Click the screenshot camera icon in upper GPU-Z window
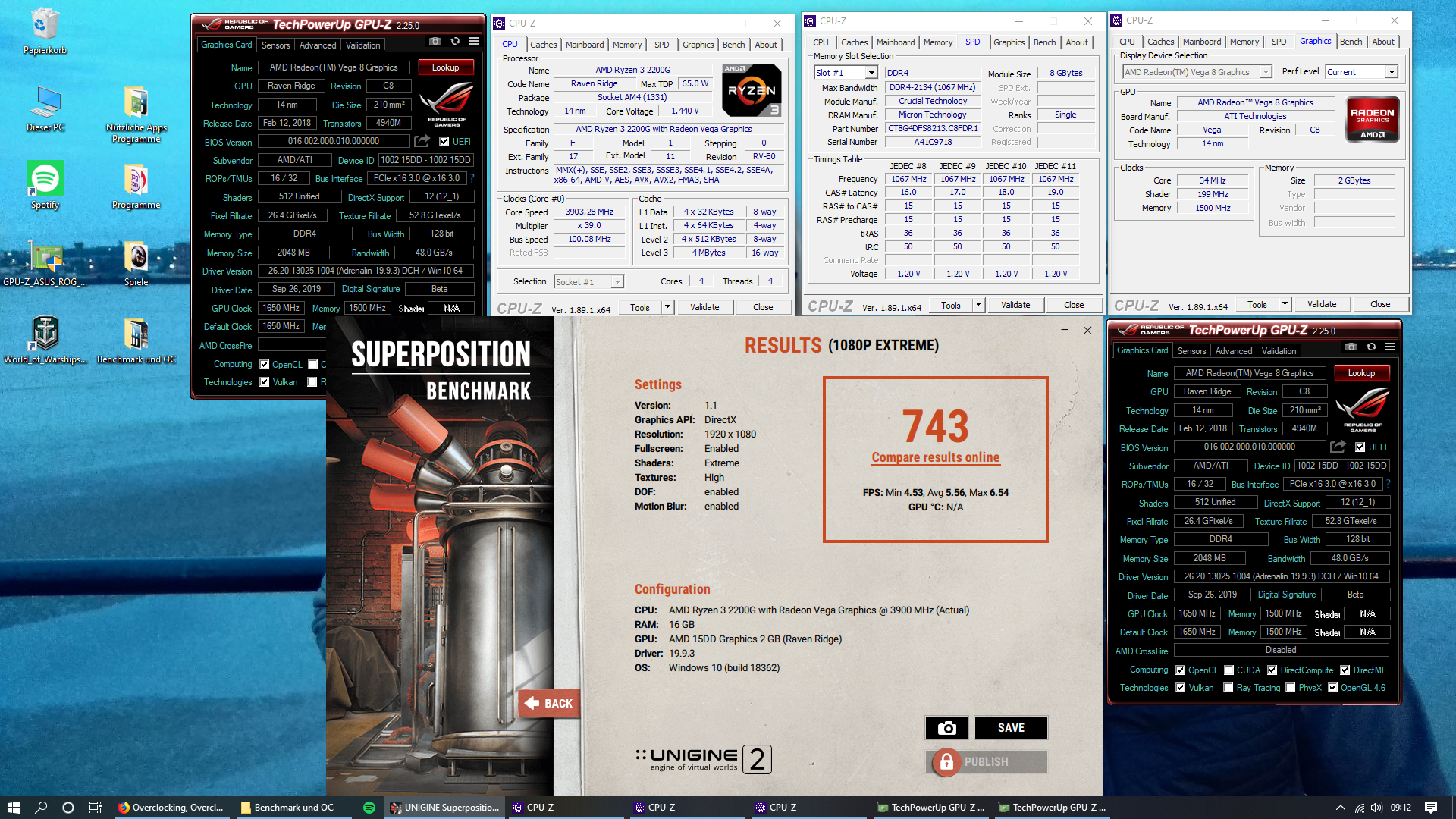 click(435, 42)
